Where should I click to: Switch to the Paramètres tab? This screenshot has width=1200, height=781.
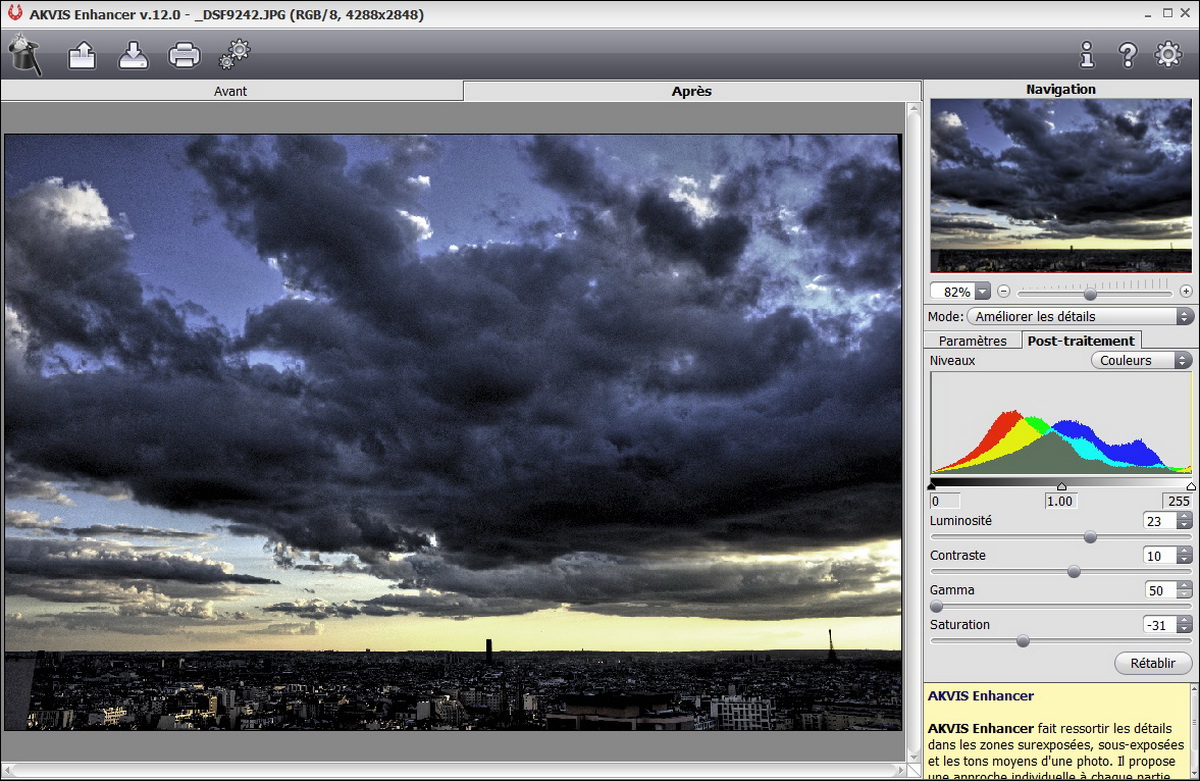click(x=972, y=340)
